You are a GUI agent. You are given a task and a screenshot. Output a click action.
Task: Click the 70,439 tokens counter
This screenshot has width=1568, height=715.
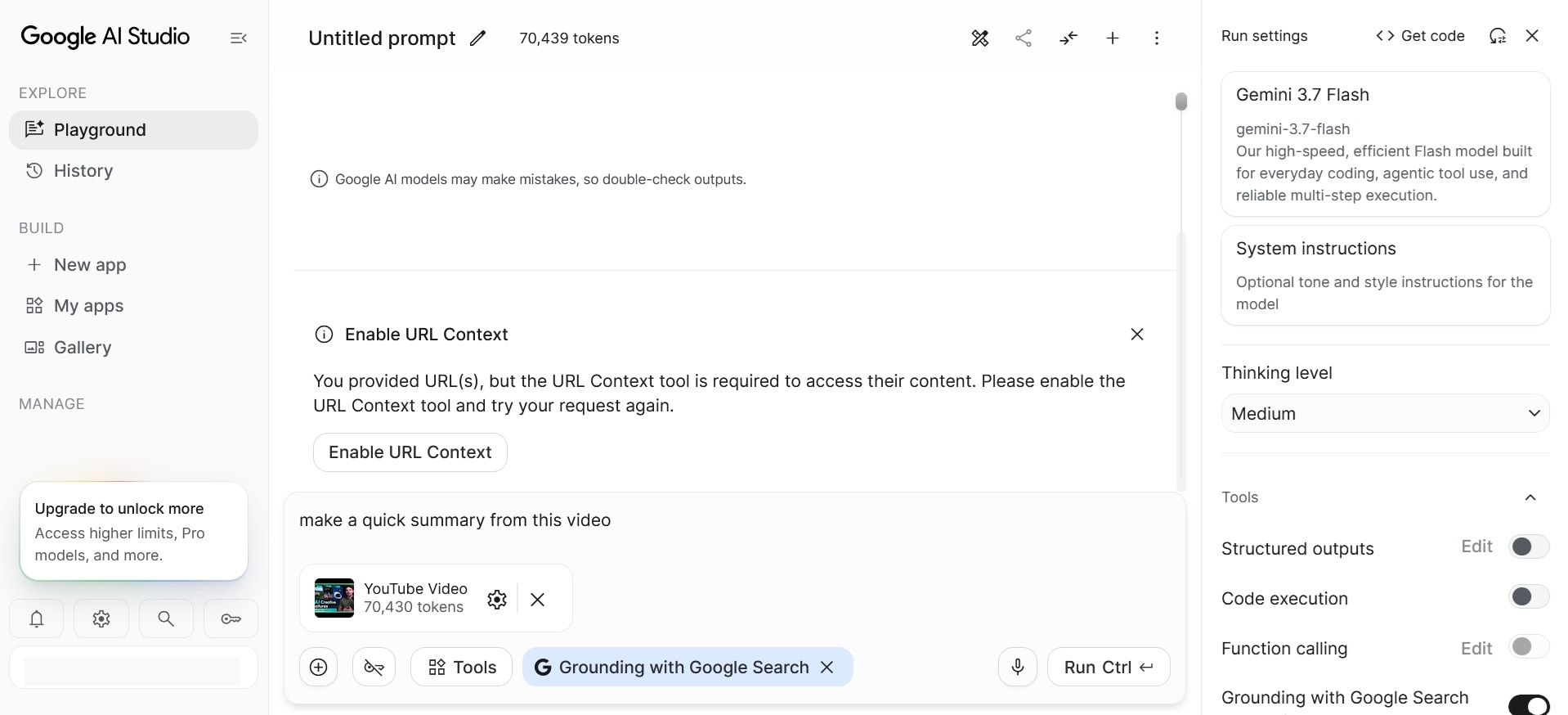(x=569, y=38)
